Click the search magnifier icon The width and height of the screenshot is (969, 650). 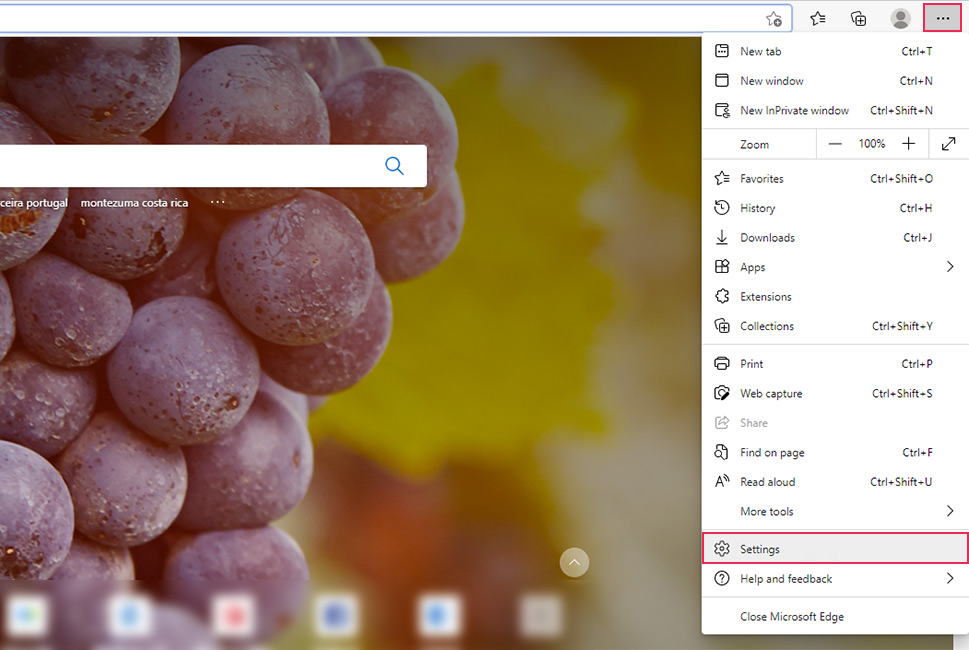pos(394,166)
